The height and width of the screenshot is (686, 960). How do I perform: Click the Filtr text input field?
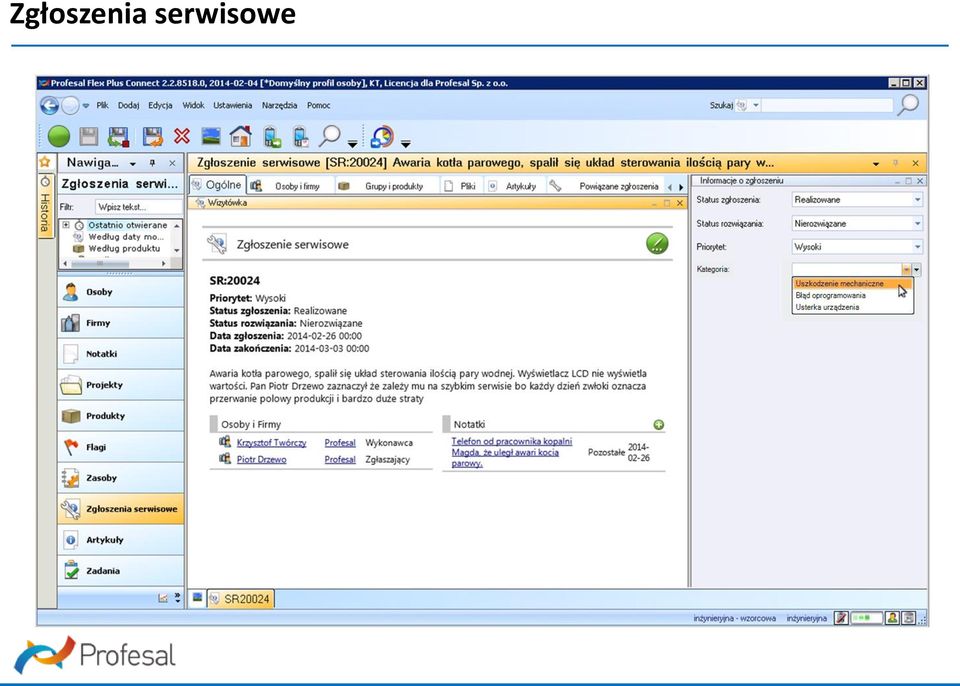(138, 207)
